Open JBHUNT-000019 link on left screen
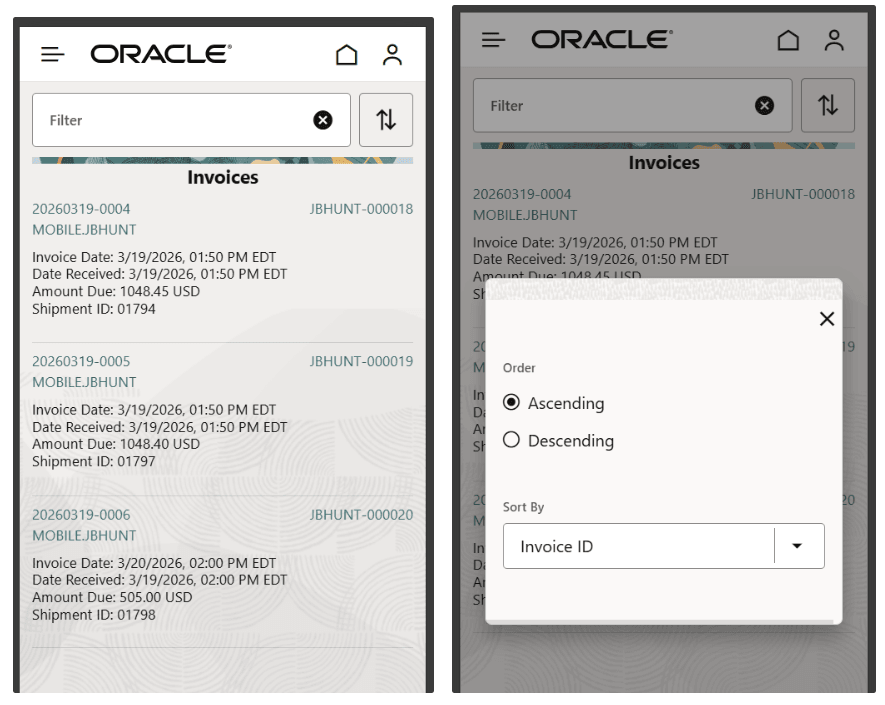 [x=361, y=361]
